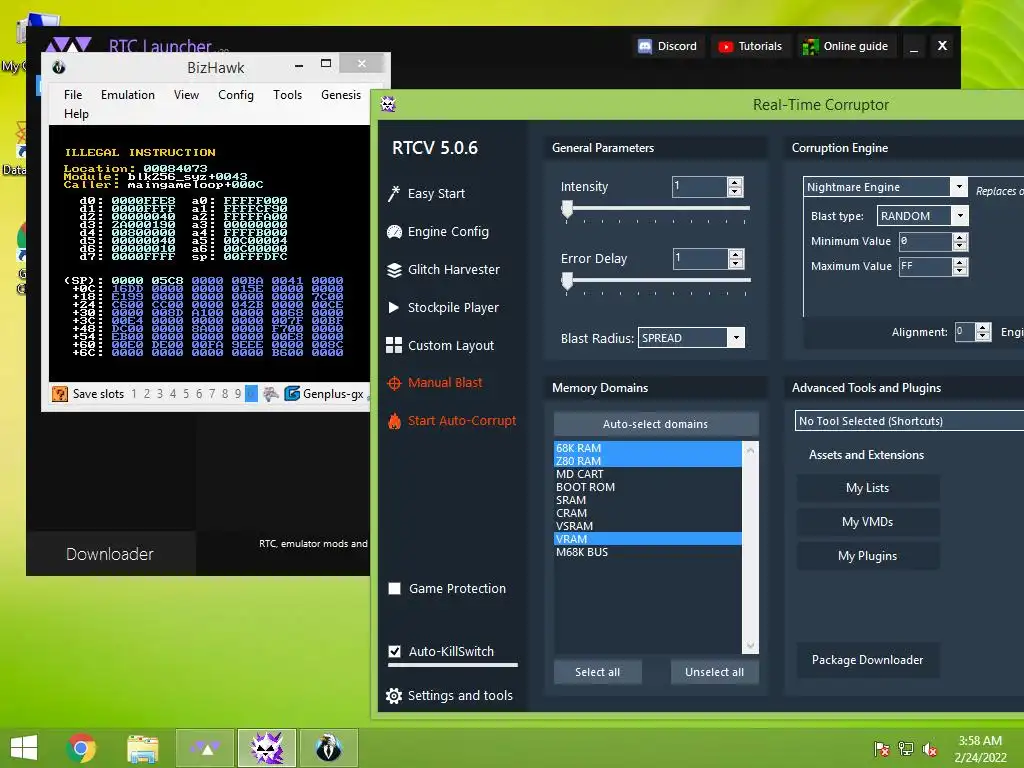
Task: Open Engine Config gauge icon
Action: tap(394, 232)
